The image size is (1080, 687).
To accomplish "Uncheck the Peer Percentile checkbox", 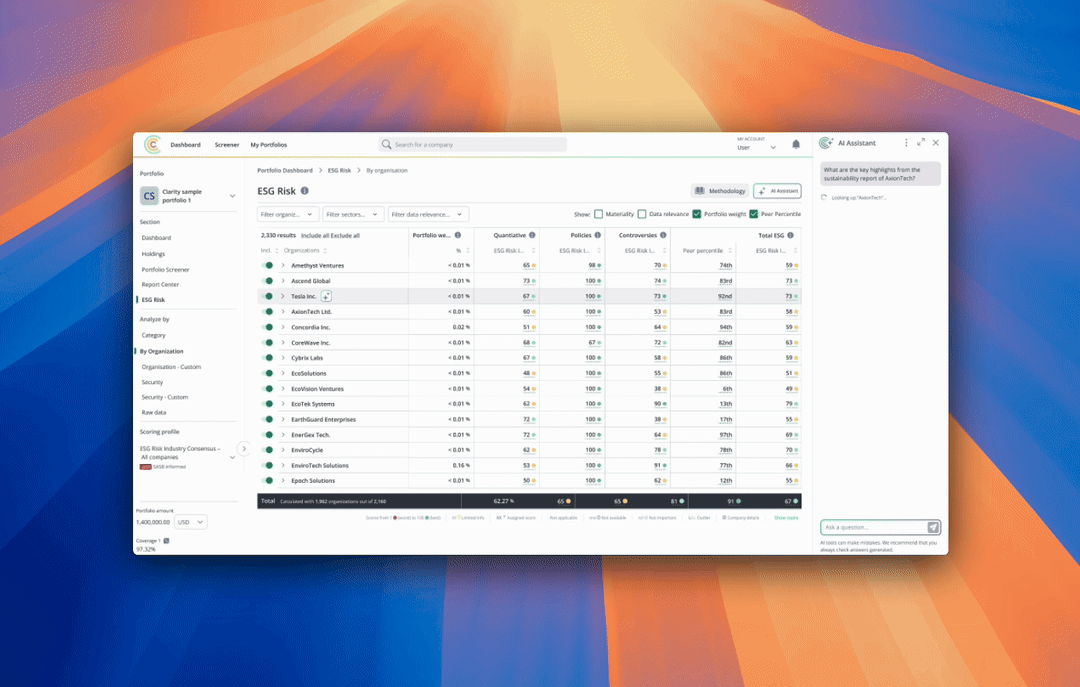I will pyautogui.click(x=754, y=214).
